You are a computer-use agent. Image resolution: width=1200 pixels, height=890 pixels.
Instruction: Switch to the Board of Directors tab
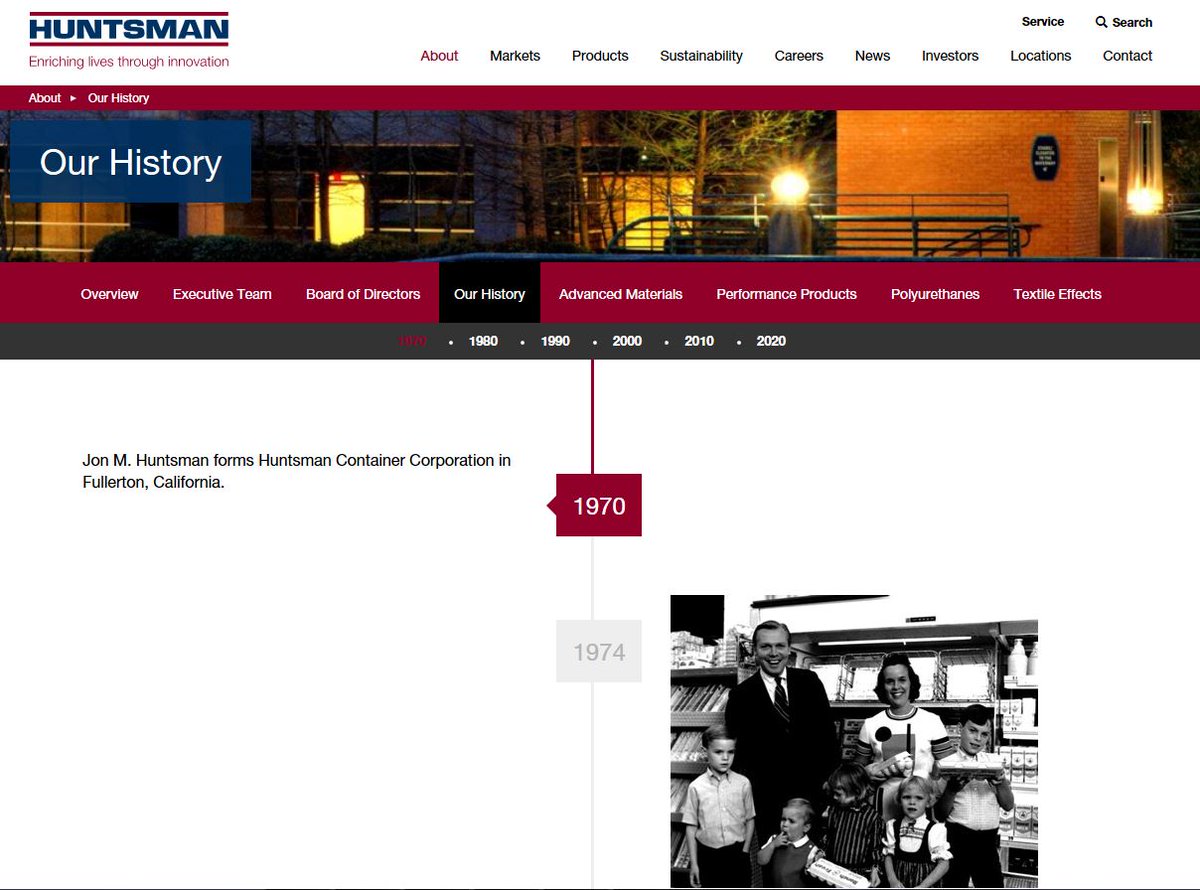[x=363, y=294]
